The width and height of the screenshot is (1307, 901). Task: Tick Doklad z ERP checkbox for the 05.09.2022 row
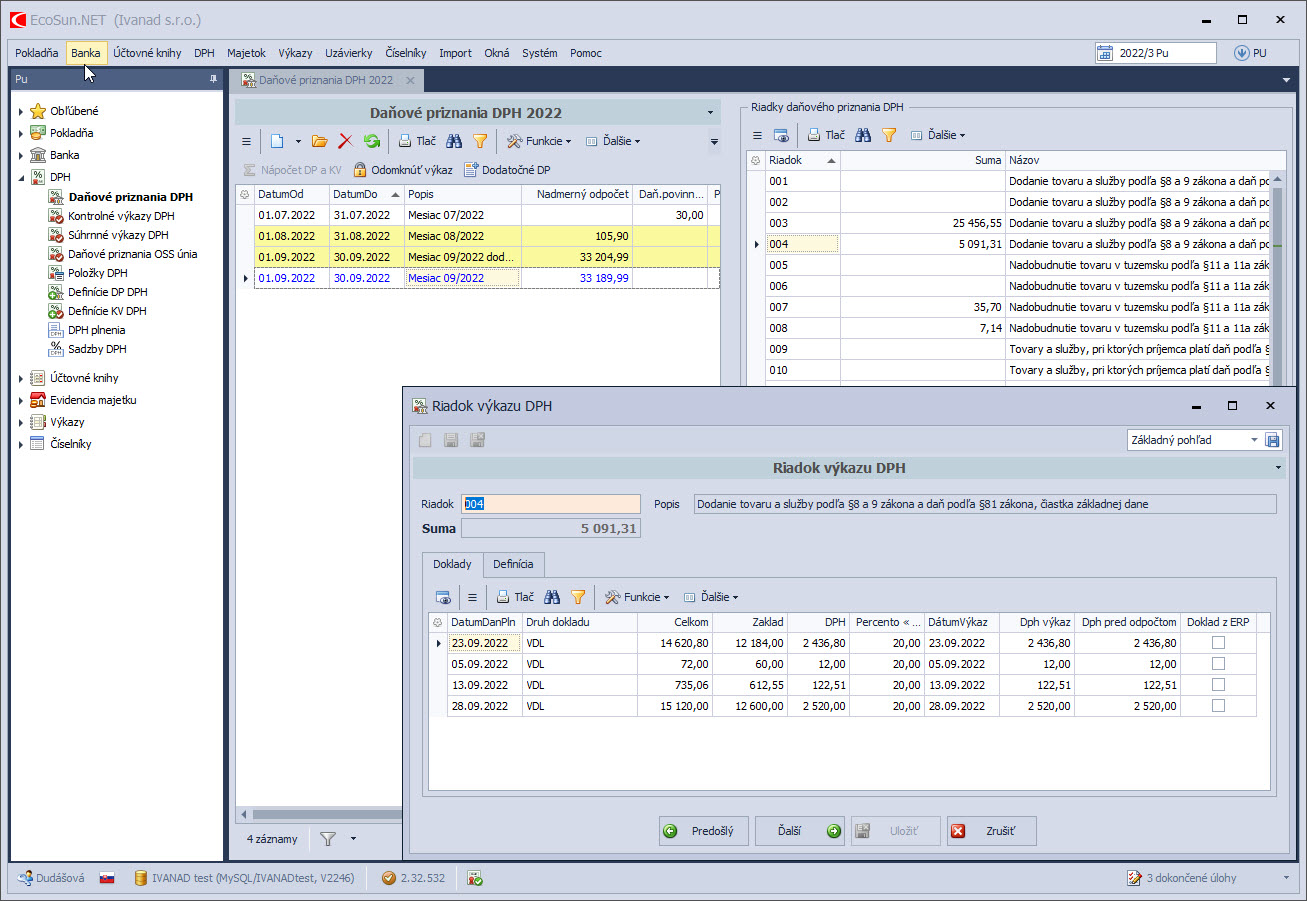click(x=1218, y=664)
